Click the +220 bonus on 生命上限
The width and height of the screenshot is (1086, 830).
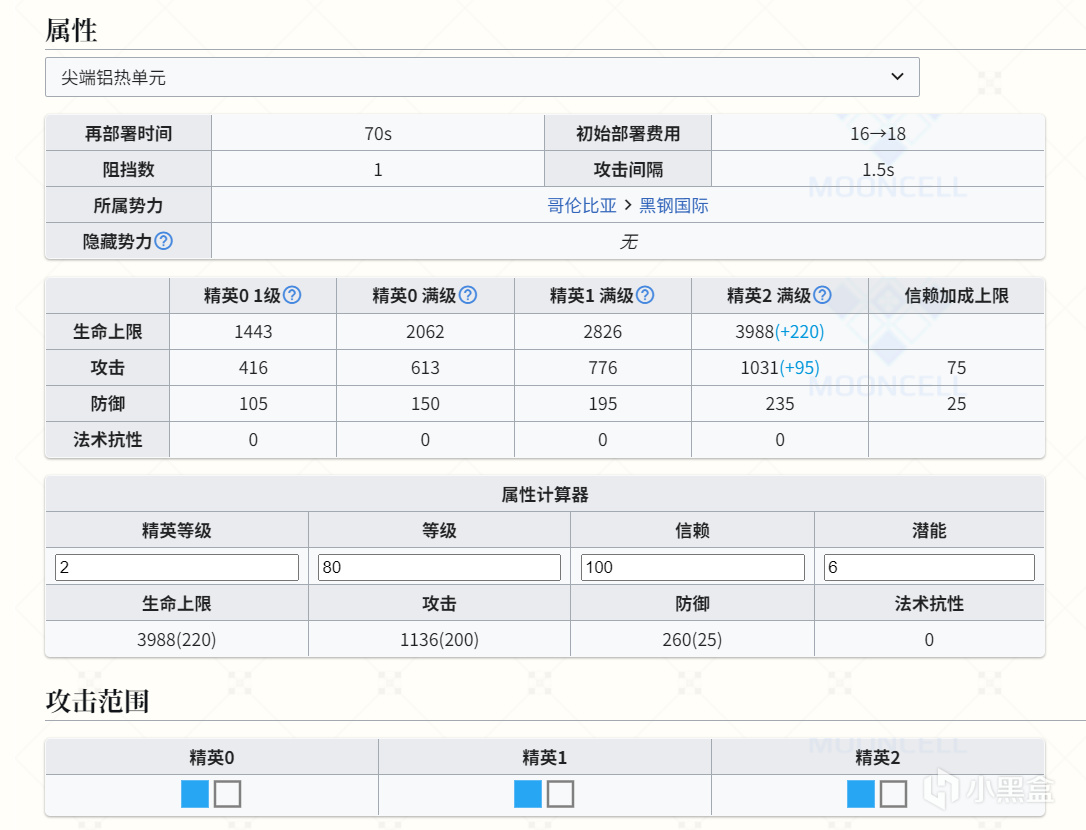point(800,332)
